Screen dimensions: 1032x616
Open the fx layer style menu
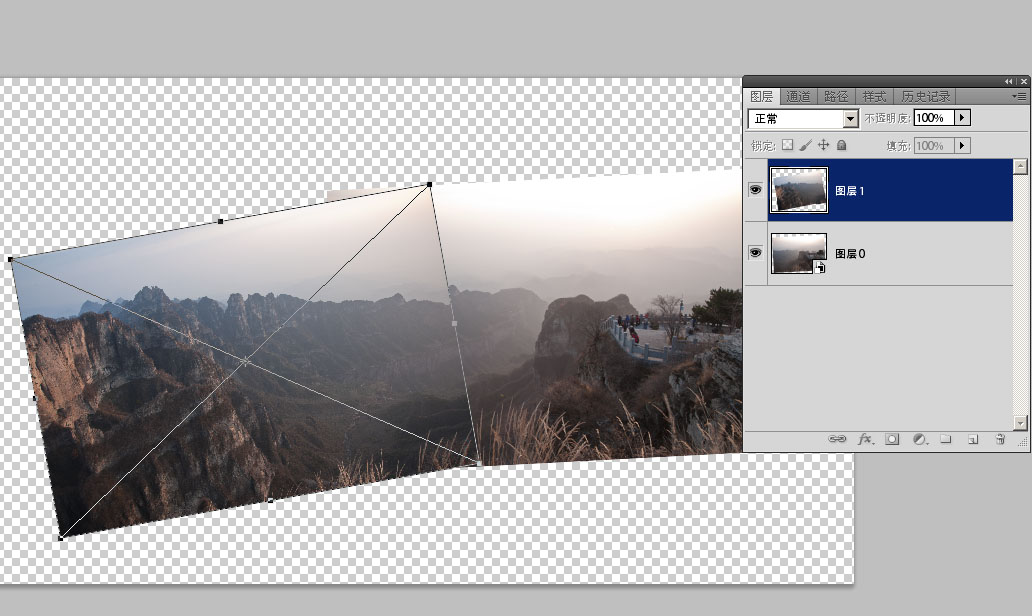865,439
